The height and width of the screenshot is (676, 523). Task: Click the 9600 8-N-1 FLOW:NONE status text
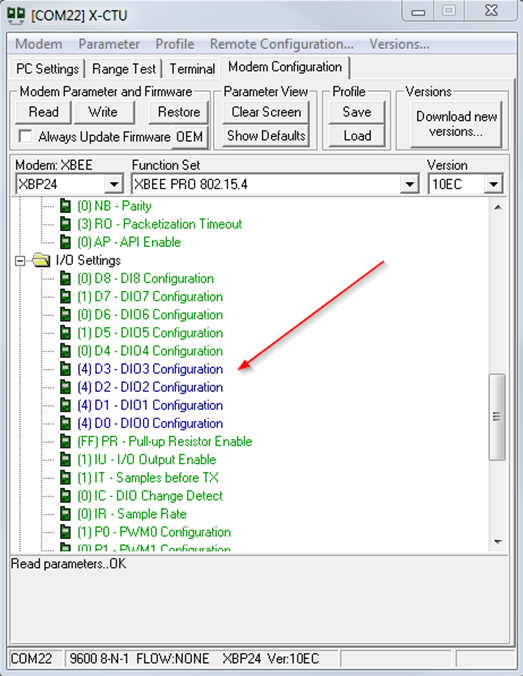pos(139,659)
